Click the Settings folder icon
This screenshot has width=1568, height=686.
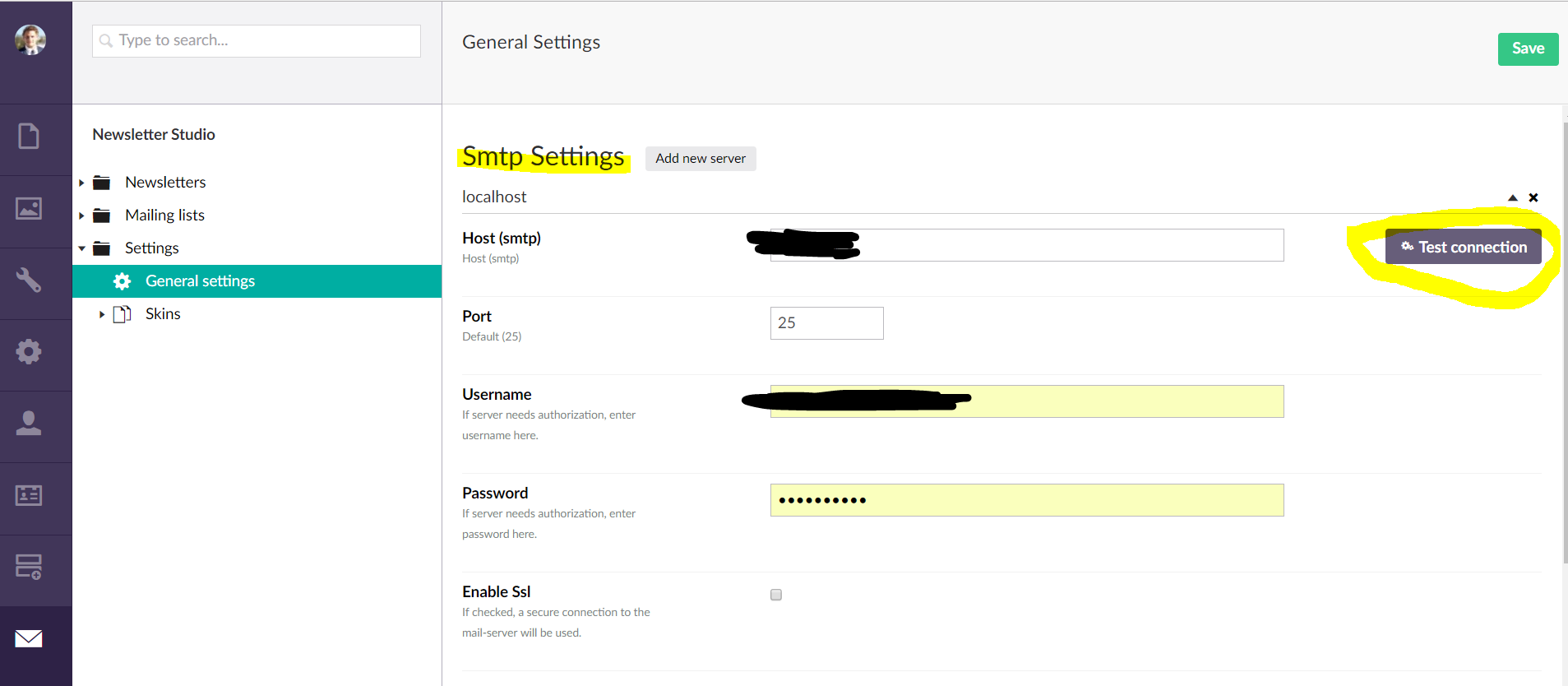[102, 248]
